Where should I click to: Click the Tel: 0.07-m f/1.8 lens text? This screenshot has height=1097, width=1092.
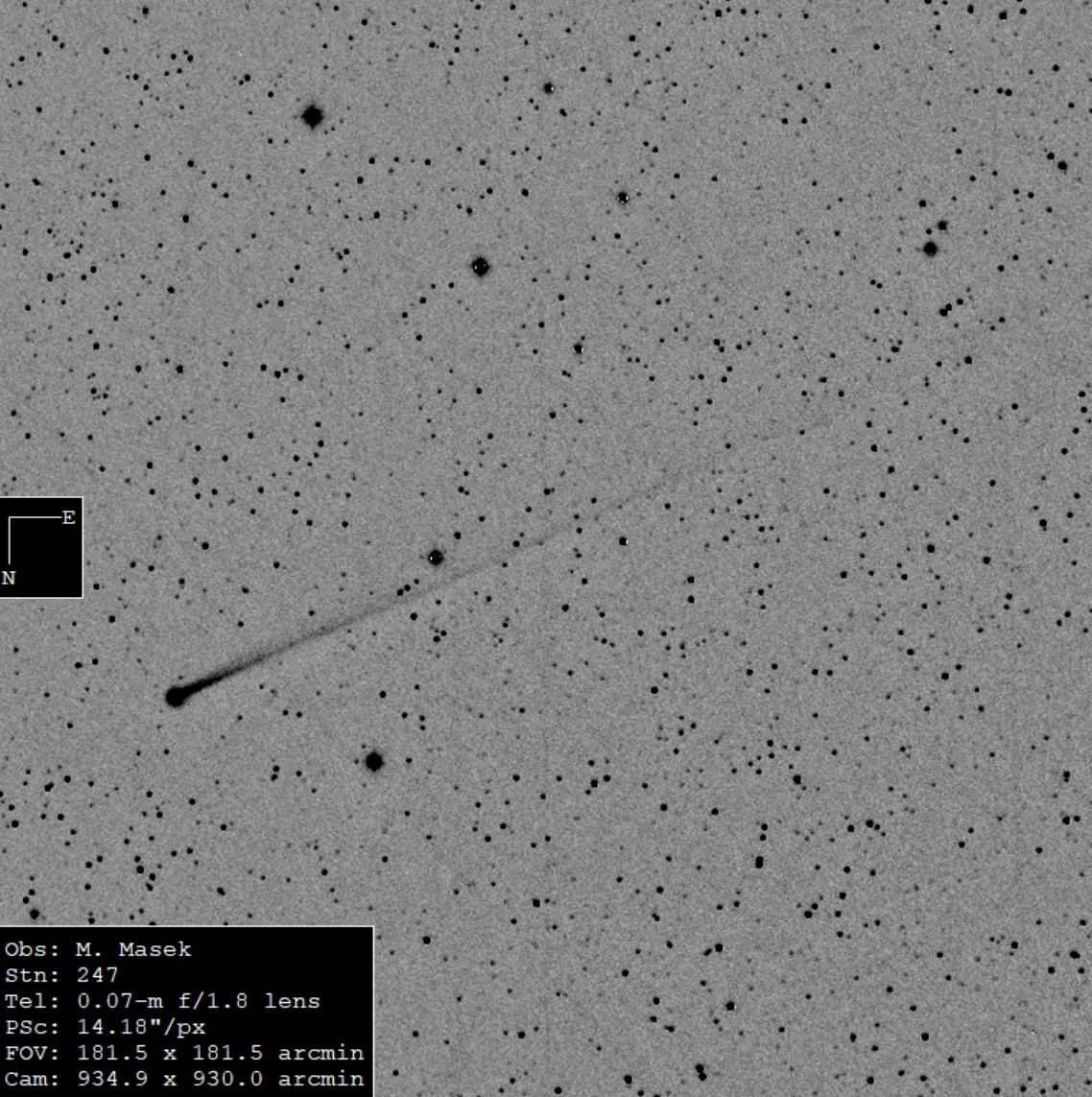pyautogui.click(x=161, y=1001)
